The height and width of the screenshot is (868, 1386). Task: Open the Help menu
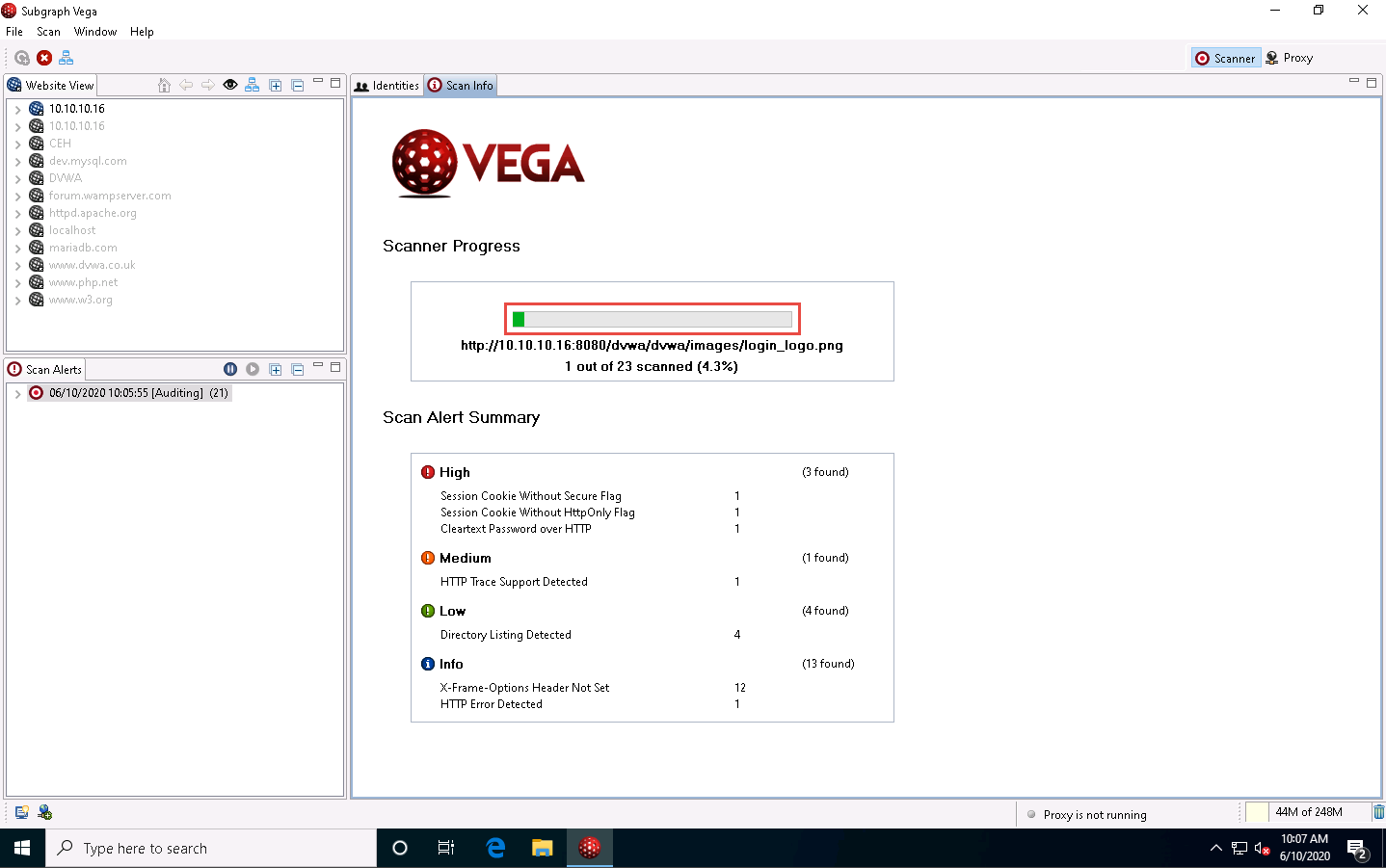[142, 32]
